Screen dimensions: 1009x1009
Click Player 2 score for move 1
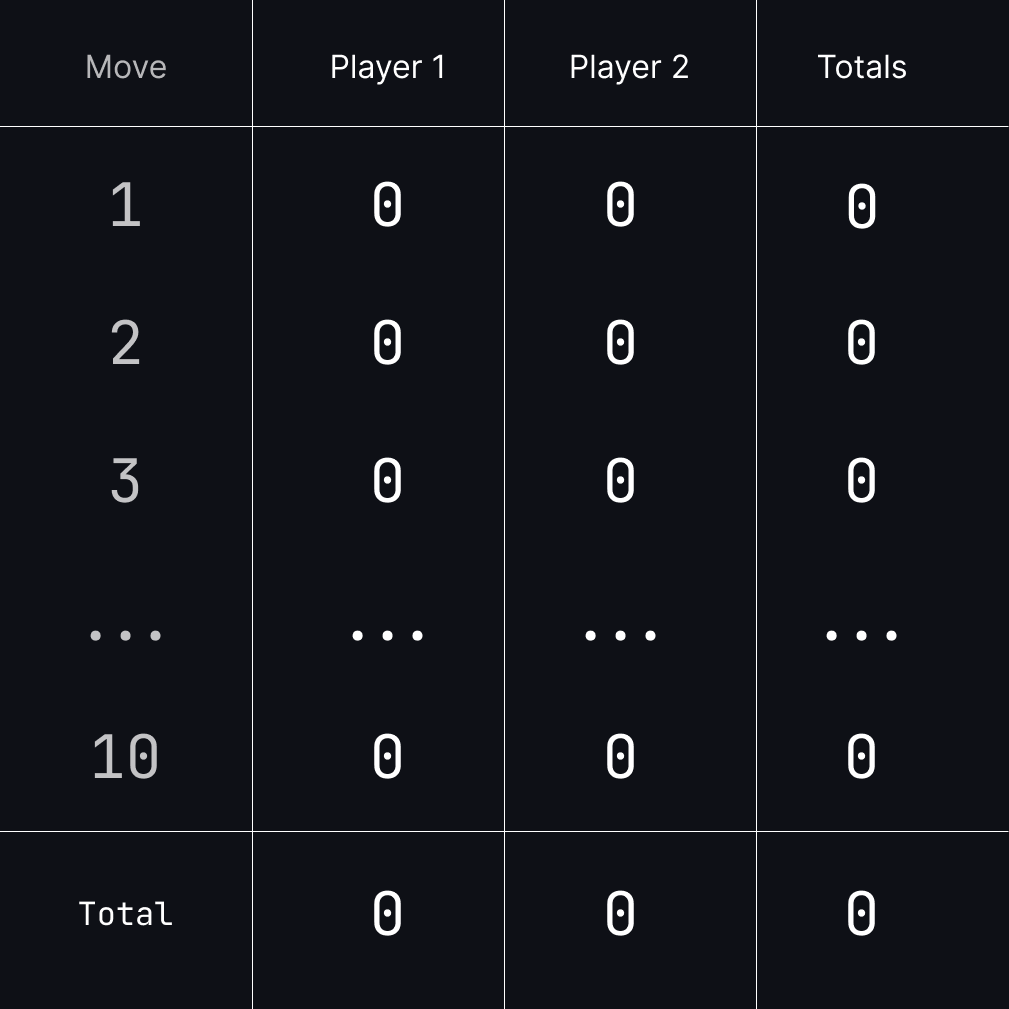[620, 206]
